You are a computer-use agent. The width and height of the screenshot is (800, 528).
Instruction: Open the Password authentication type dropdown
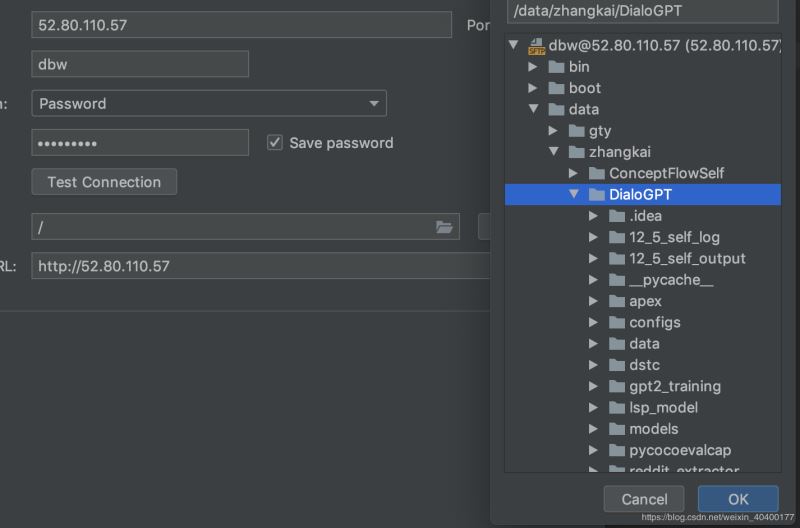click(x=209, y=103)
